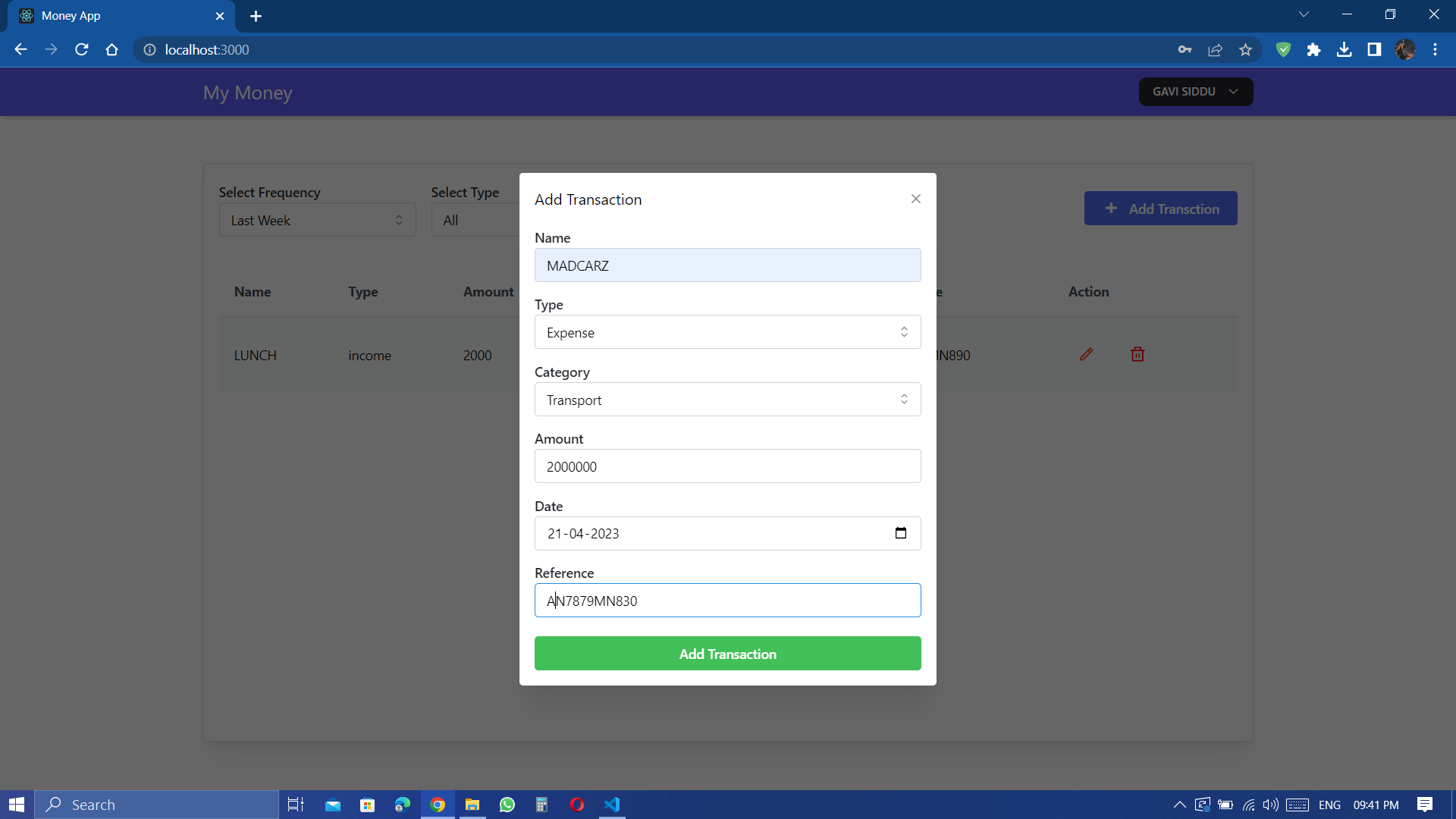This screenshot has width=1456, height=819.
Task: Delete the LUNCH transaction using trash icon
Action: pyautogui.click(x=1137, y=354)
